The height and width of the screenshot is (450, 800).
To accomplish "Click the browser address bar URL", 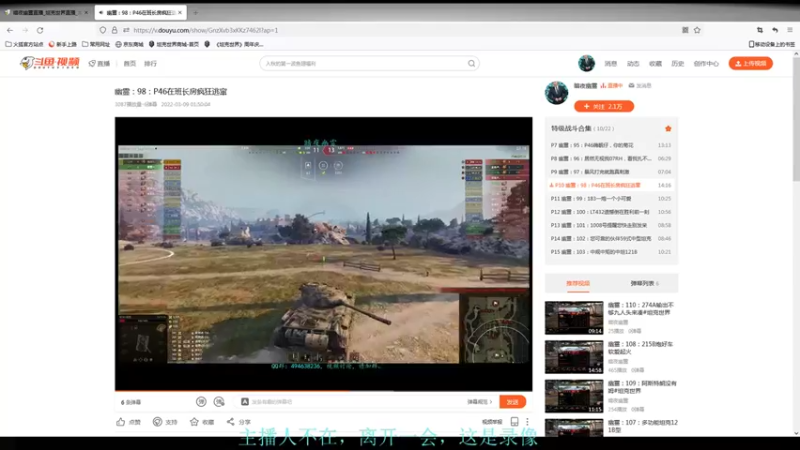I will point(206,30).
